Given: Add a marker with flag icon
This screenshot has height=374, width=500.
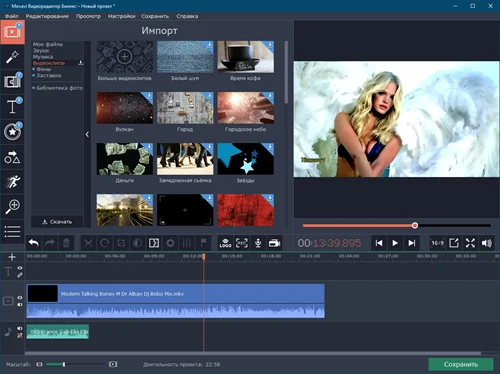Looking at the screenshot, I should point(203,243).
